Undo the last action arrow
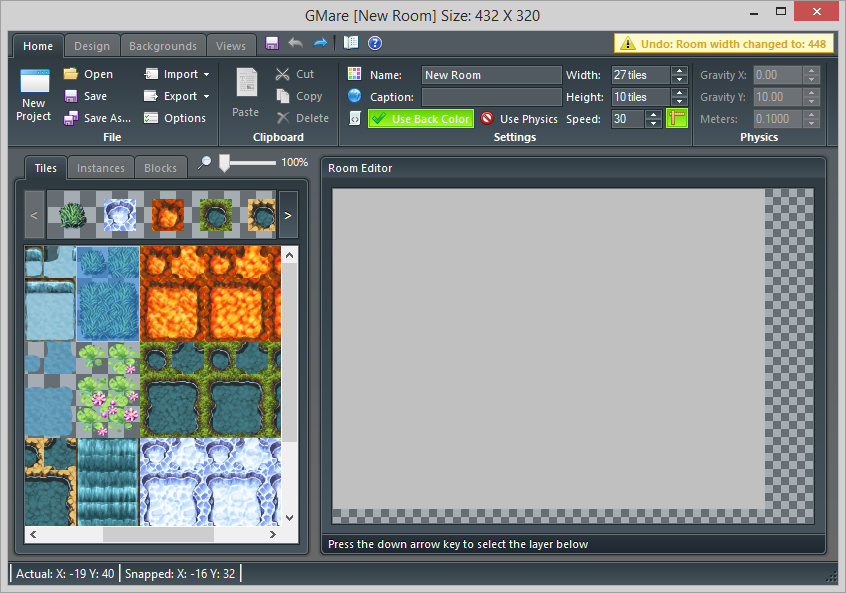Viewport: 846px width, 593px height. (296, 43)
